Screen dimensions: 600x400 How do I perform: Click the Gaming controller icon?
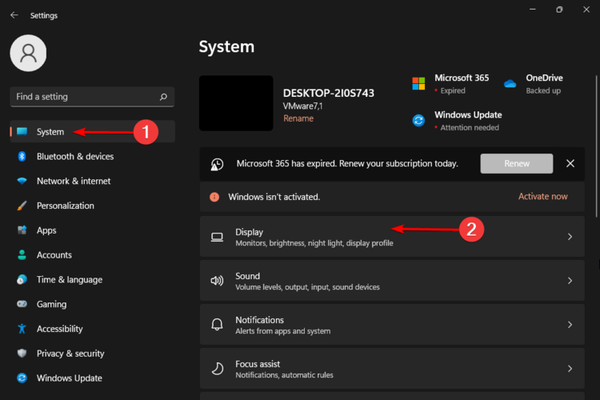(22, 304)
